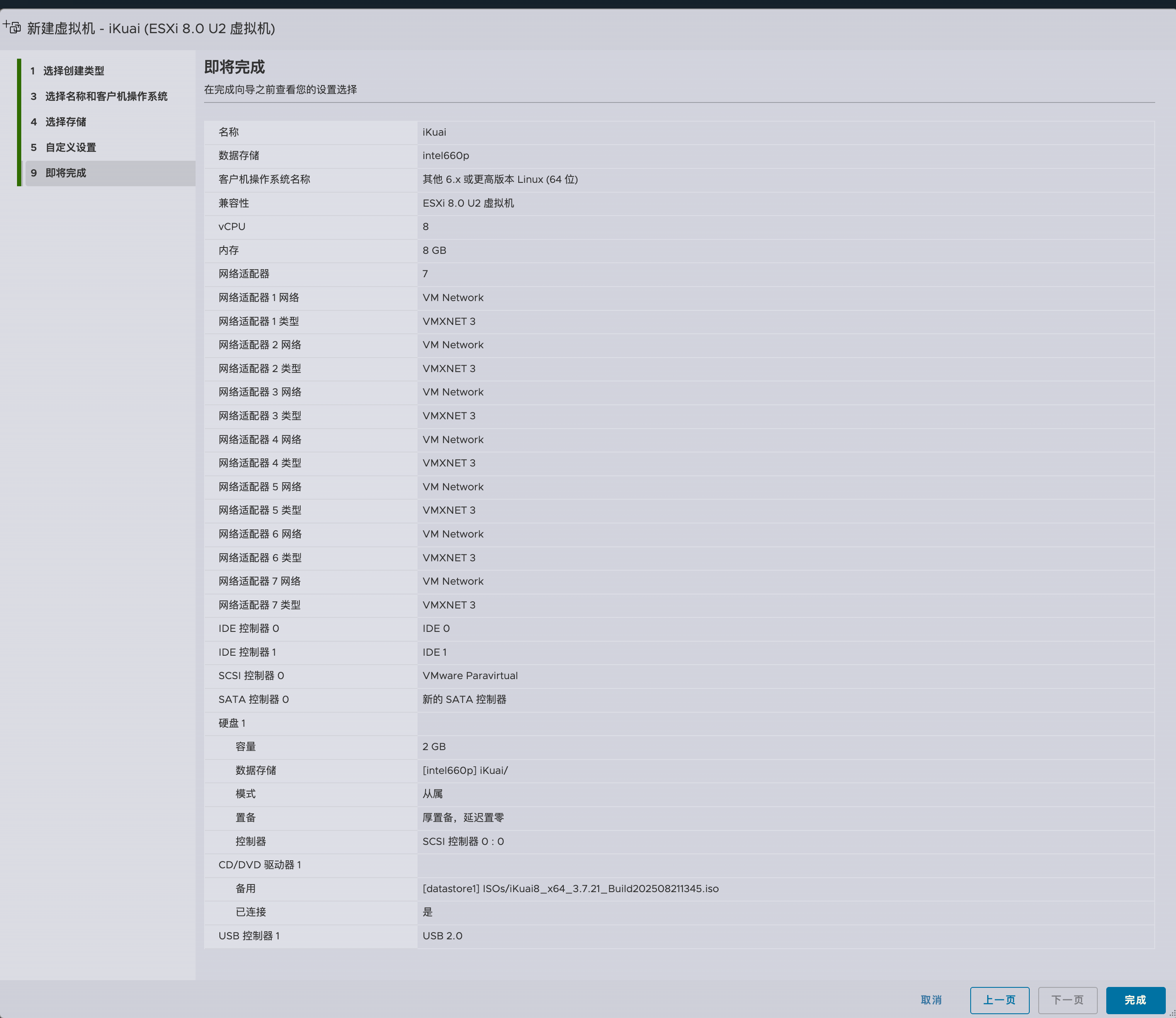Click the vCPU row value

425,227
